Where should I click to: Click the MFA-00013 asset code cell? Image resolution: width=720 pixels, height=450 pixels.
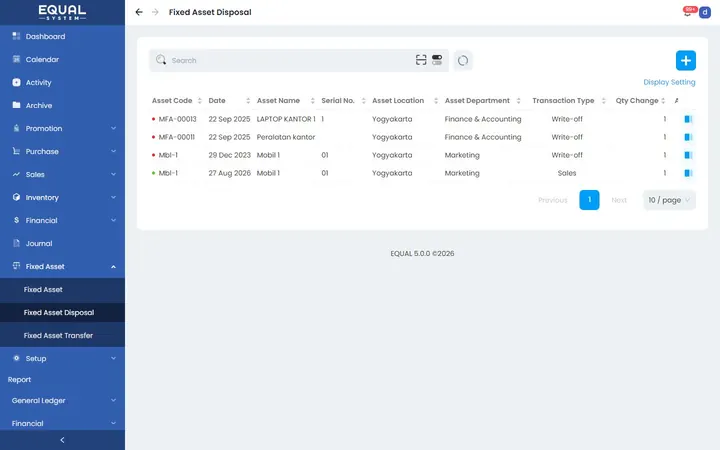[x=177, y=119]
